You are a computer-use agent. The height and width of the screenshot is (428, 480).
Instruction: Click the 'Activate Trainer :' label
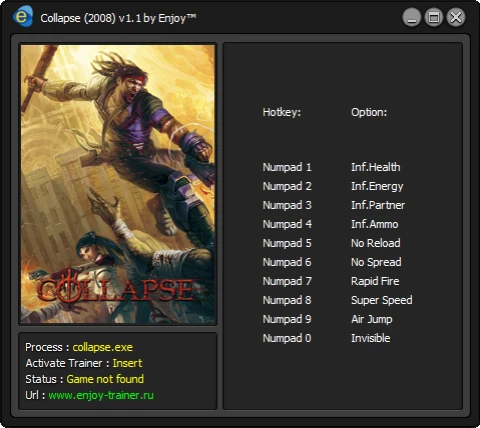tap(67, 363)
